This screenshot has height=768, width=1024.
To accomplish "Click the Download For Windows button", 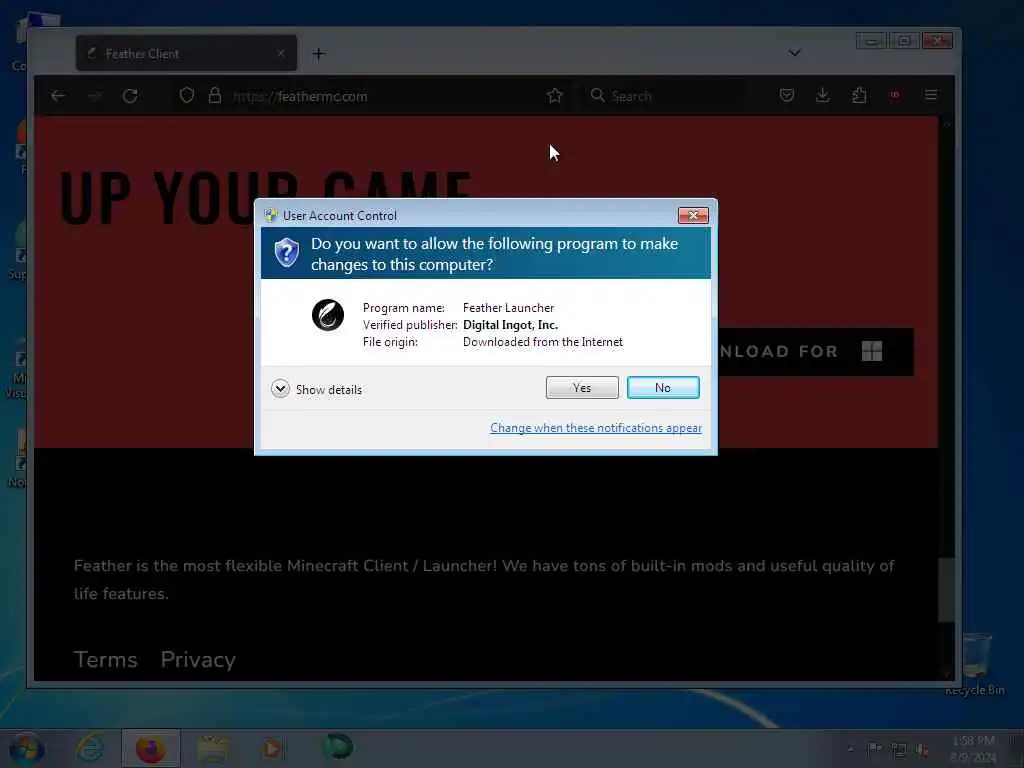I will click(x=816, y=351).
